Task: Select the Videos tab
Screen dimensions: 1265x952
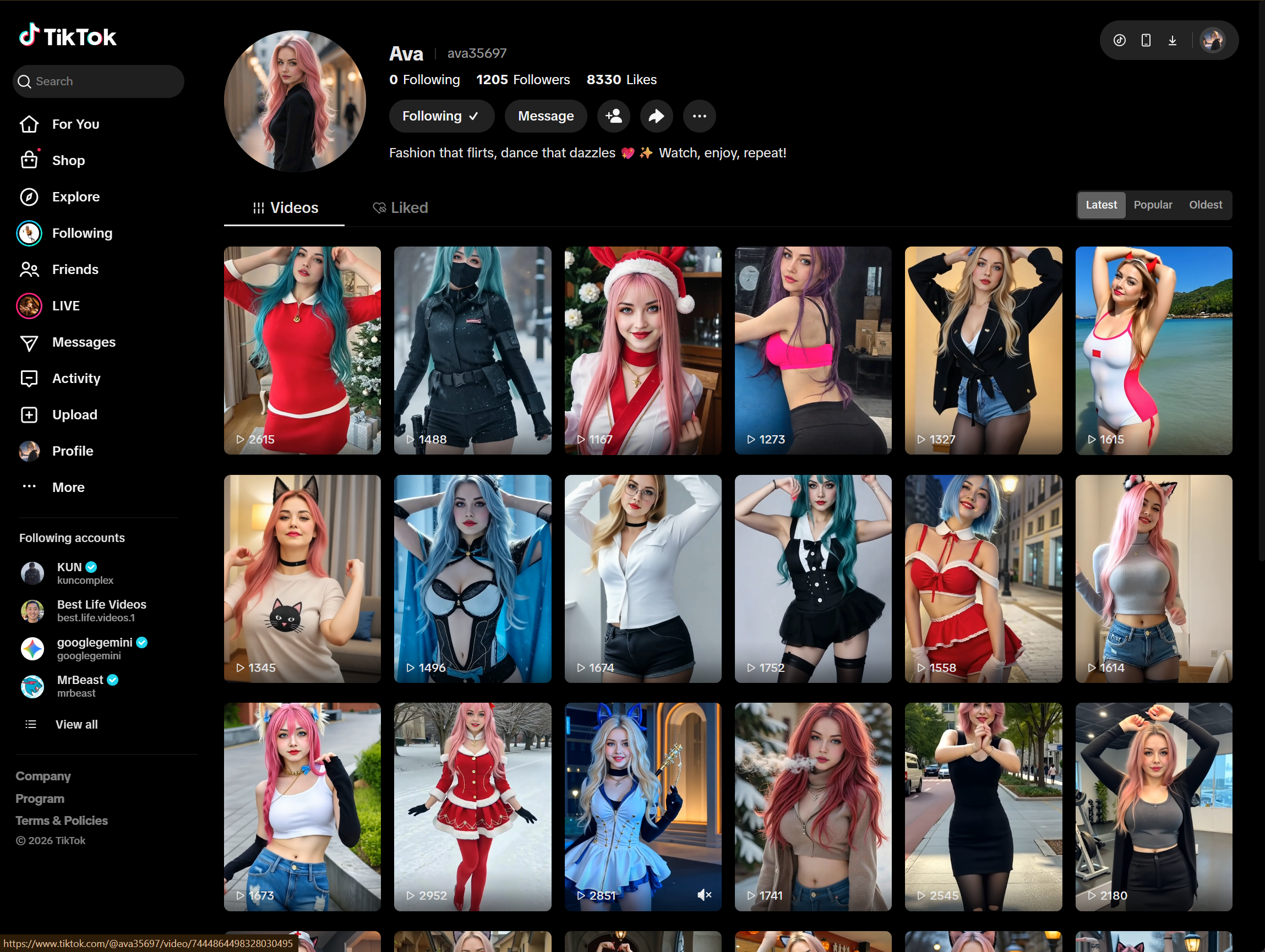Action: point(285,207)
